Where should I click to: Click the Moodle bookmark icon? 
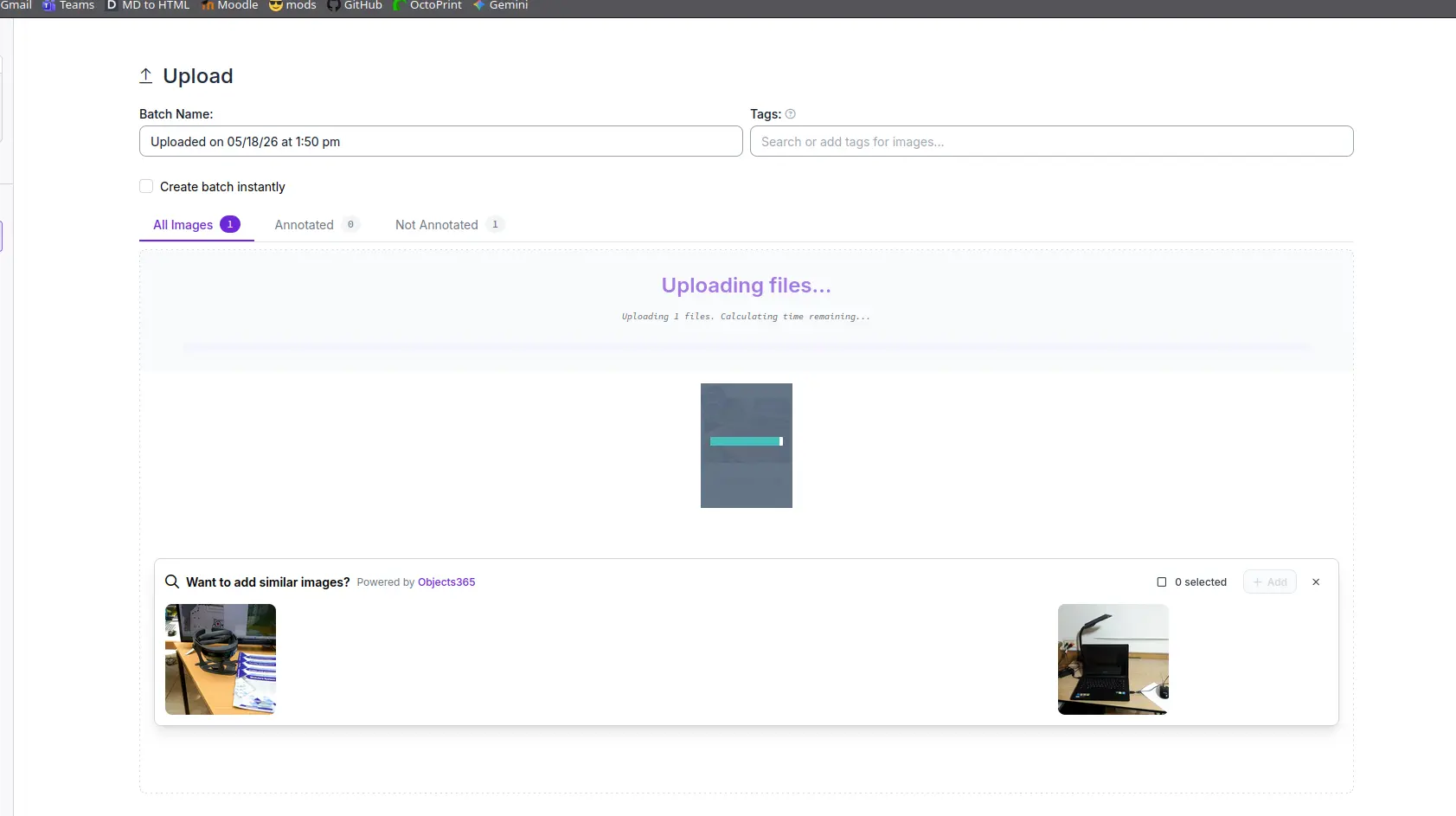tap(208, 5)
